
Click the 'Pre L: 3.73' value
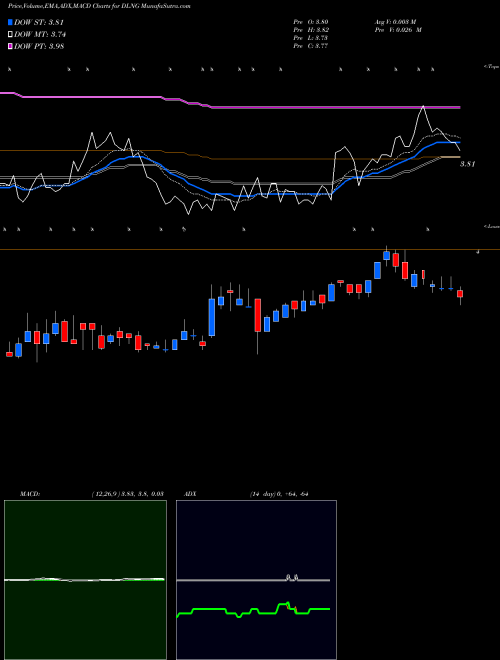point(311,38)
